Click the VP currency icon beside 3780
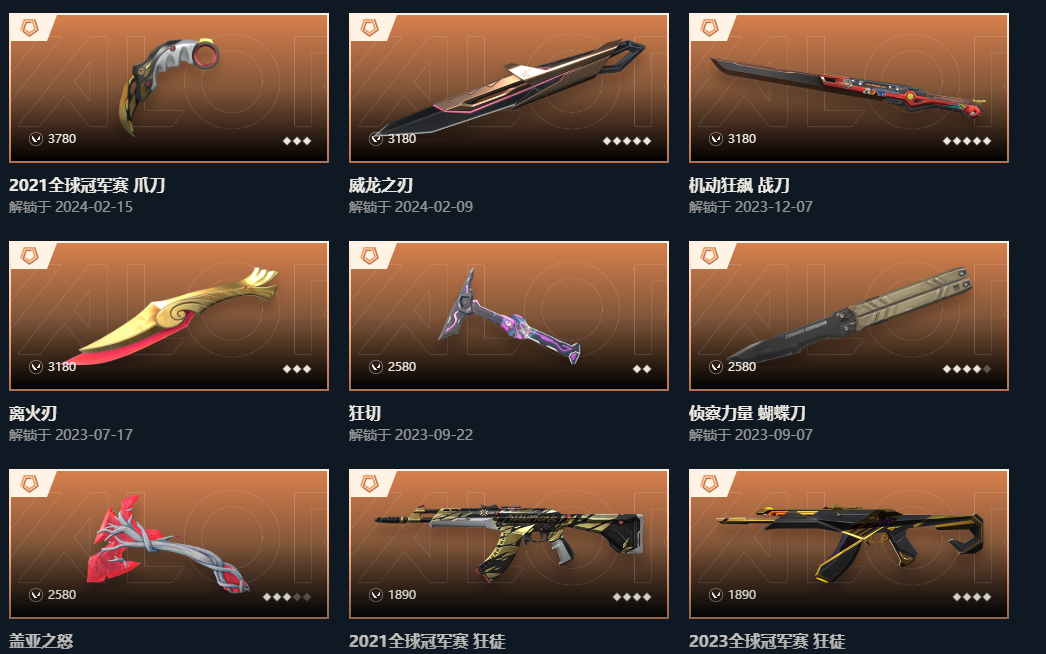The image size is (1046, 654). [x=36, y=139]
